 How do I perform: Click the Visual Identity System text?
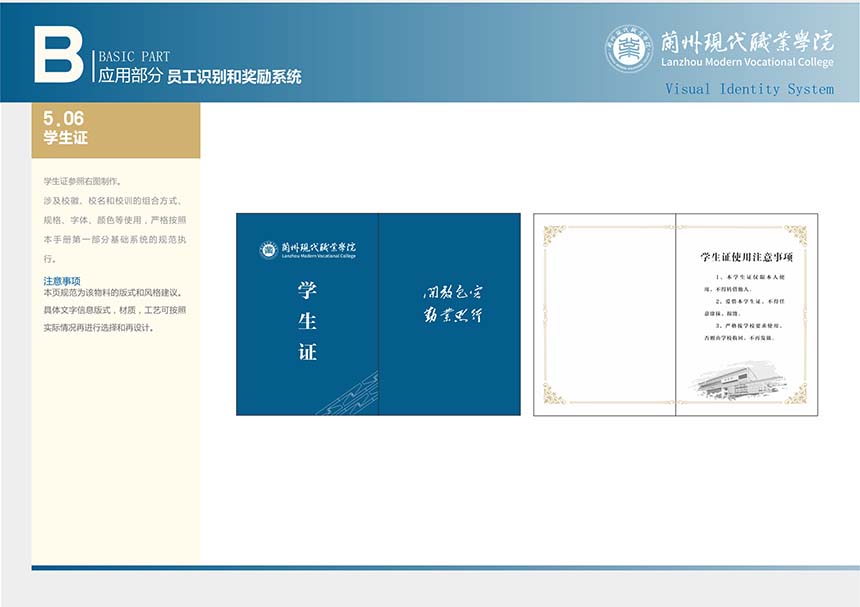749,89
